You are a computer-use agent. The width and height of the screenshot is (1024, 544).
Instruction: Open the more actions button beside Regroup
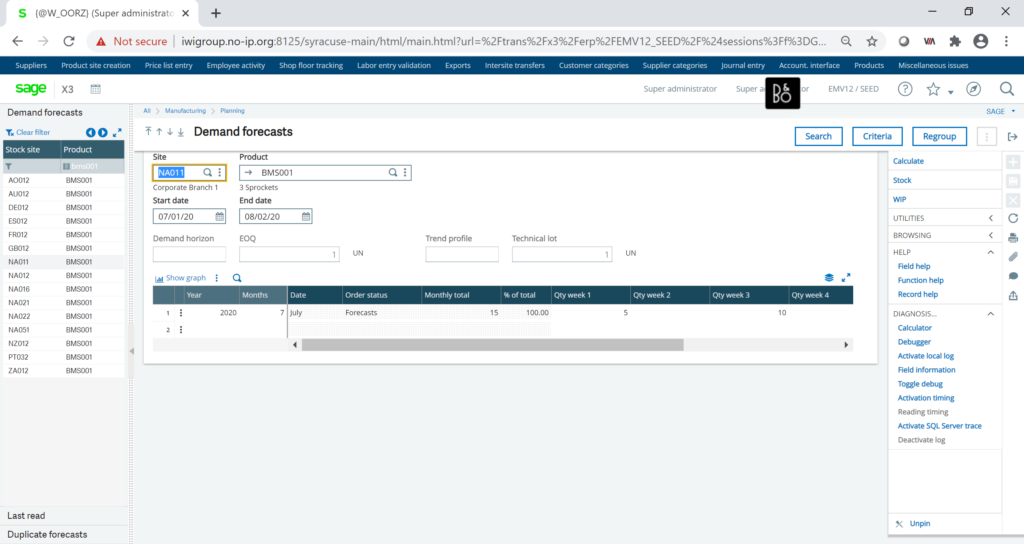(x=987, y=136)
